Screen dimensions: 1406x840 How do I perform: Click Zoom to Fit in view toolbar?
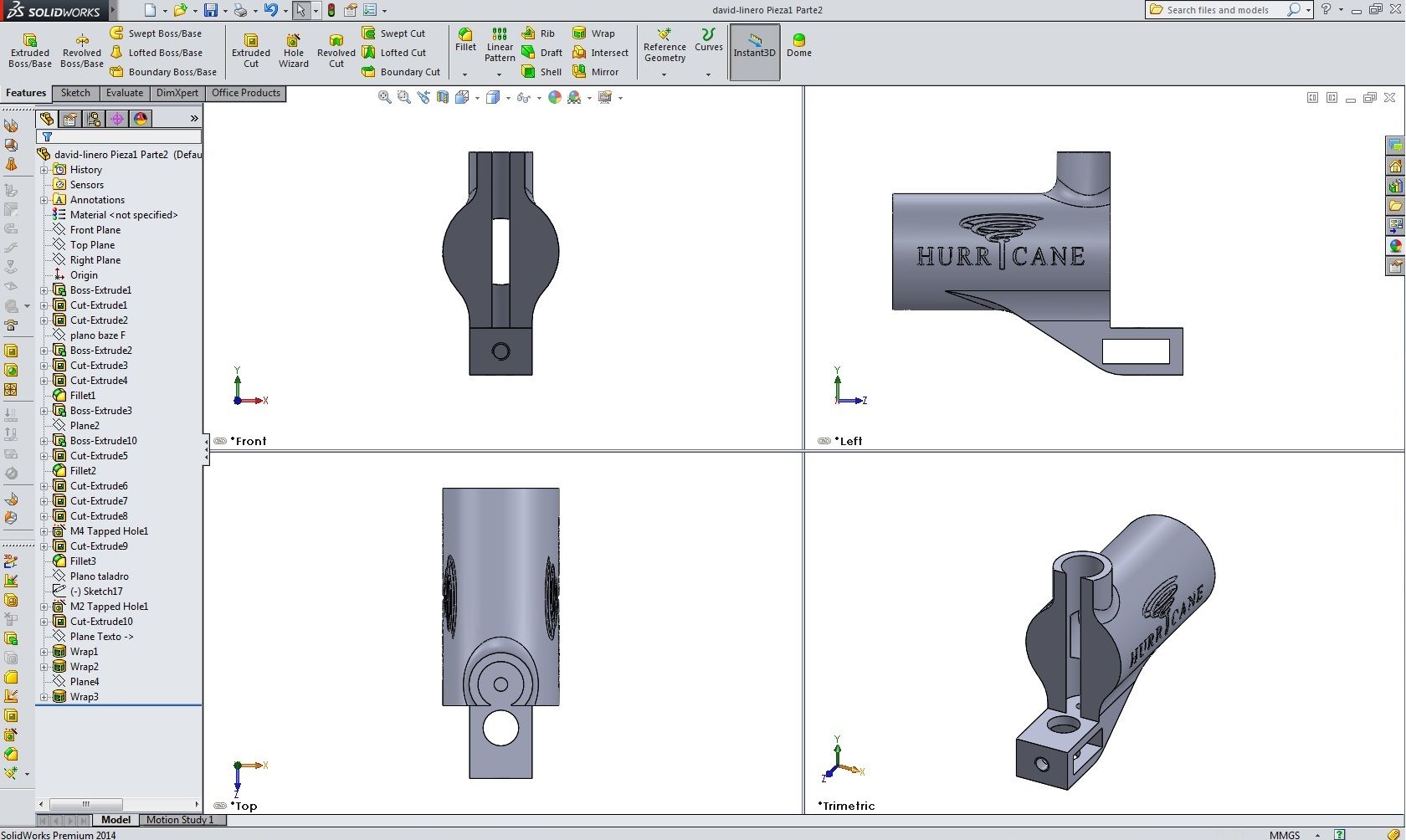pyautogui.click(x=384, y=98)
